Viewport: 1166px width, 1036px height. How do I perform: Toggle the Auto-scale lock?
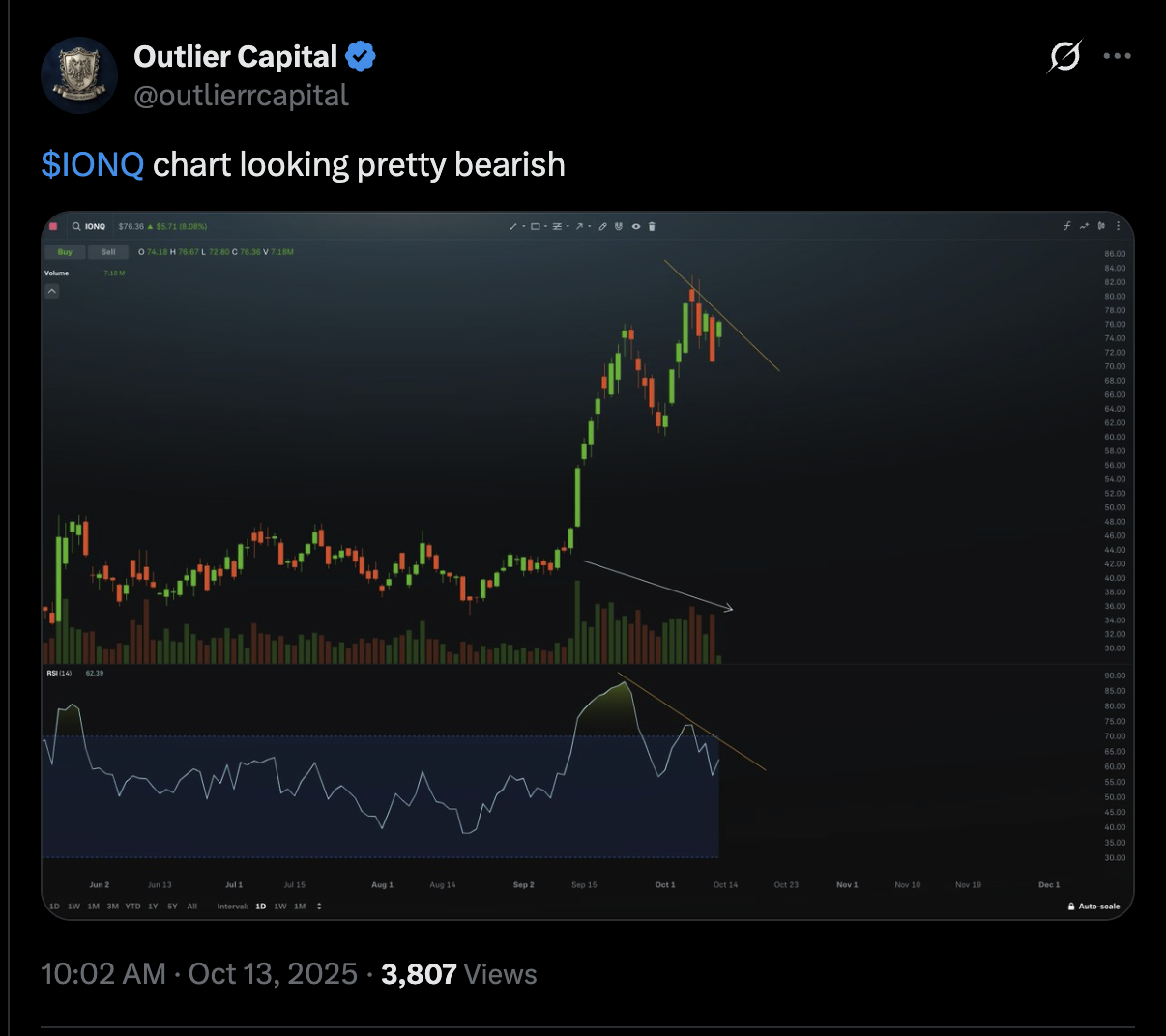point(1093,906)
